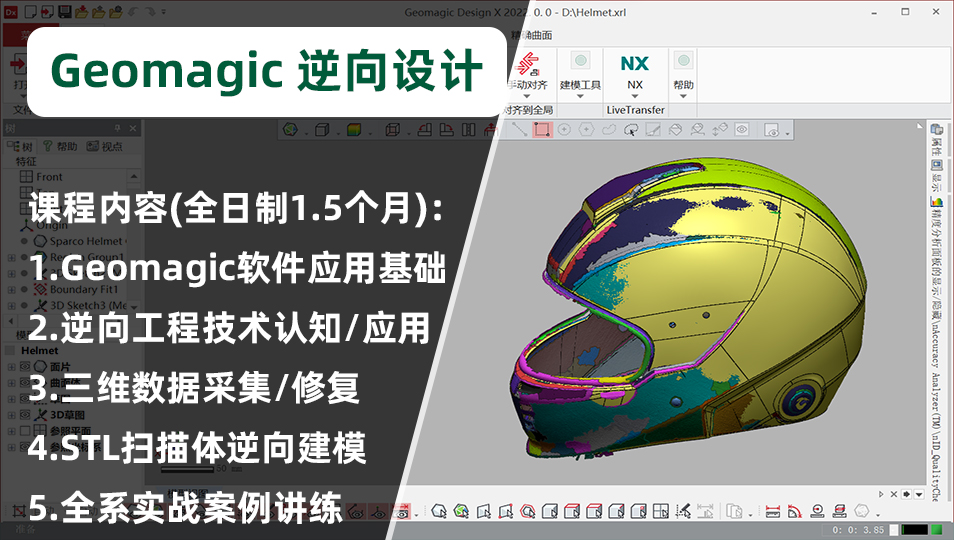The width and height of the screenshot is (954, 540).
Task: Click the 手动对齐 alignment tool
Action: click(527, 74)
